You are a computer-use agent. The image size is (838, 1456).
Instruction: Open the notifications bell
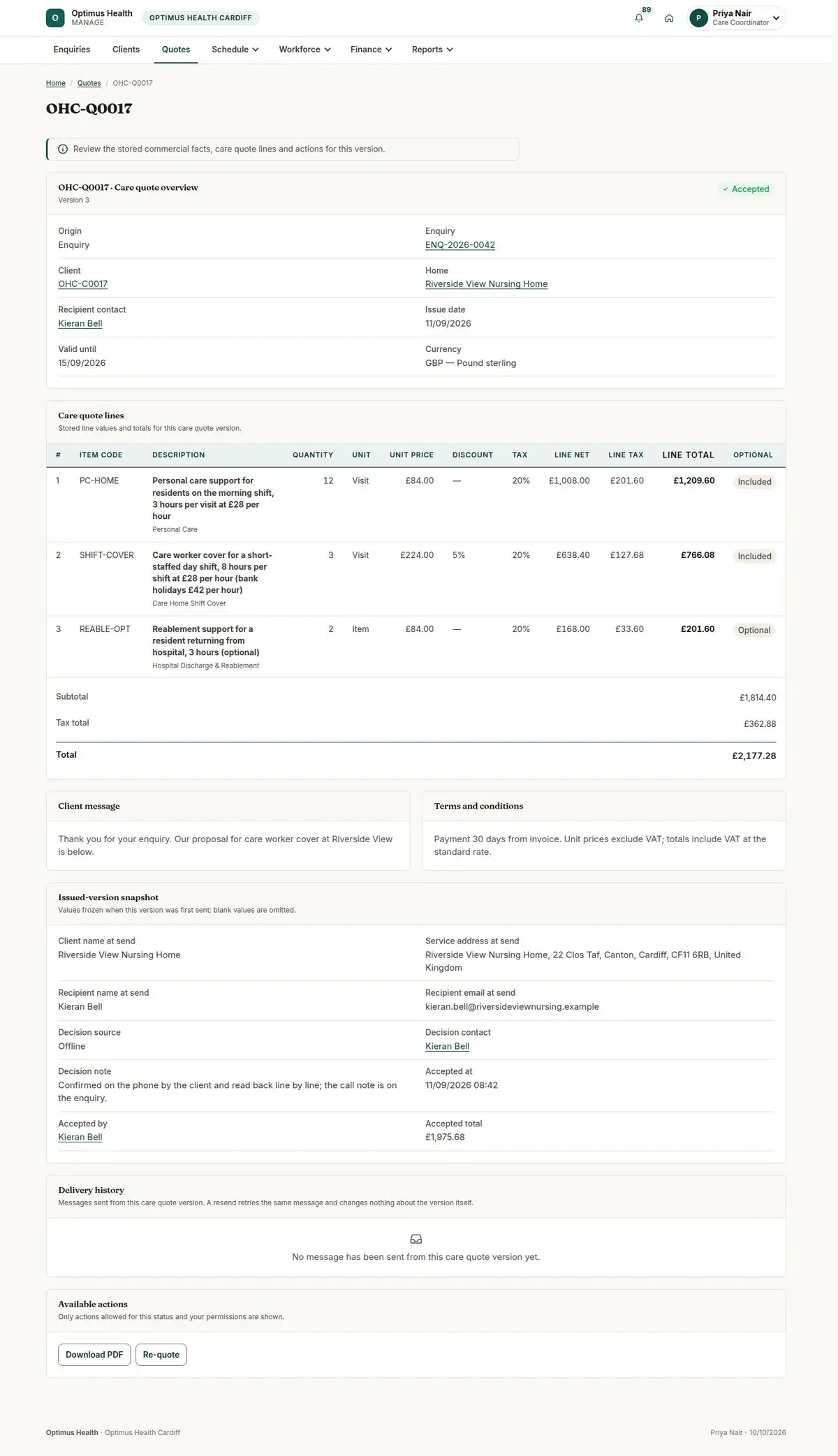(x=639, y=18)
